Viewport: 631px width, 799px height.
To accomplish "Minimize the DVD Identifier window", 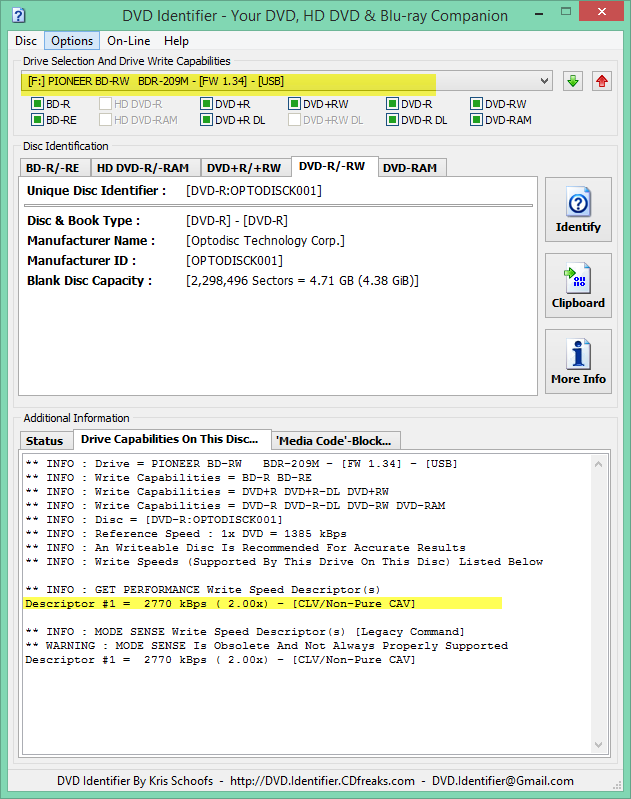I will point(539,14).
